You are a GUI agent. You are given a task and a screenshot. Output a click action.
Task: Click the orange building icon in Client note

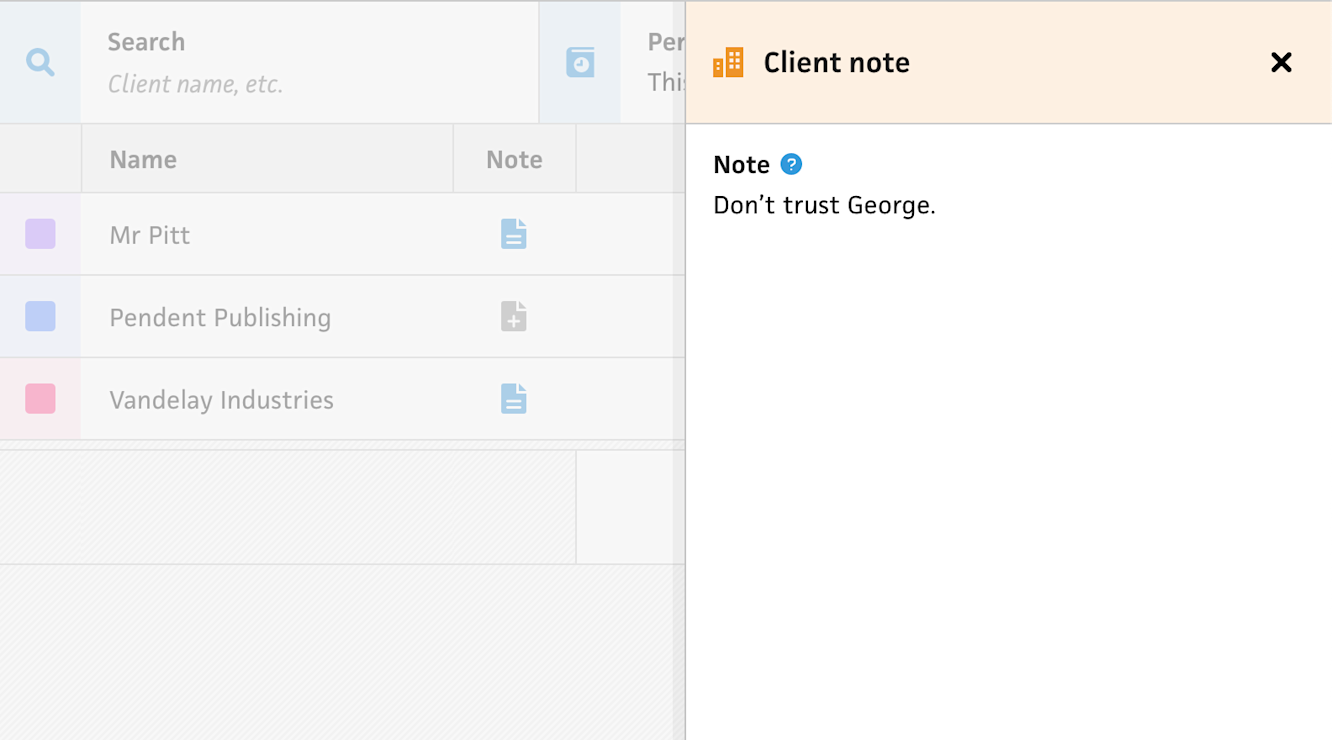(x=728, y=63)
